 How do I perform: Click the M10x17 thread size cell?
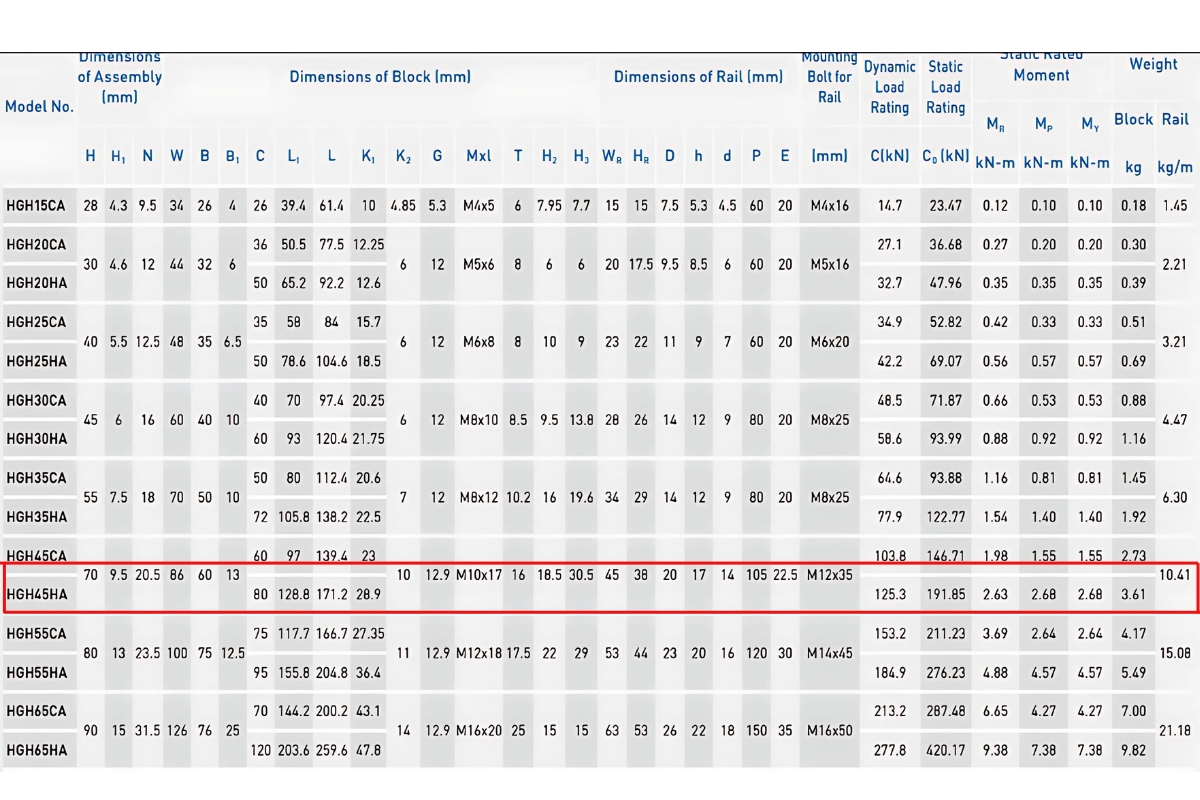pos(480,575)
